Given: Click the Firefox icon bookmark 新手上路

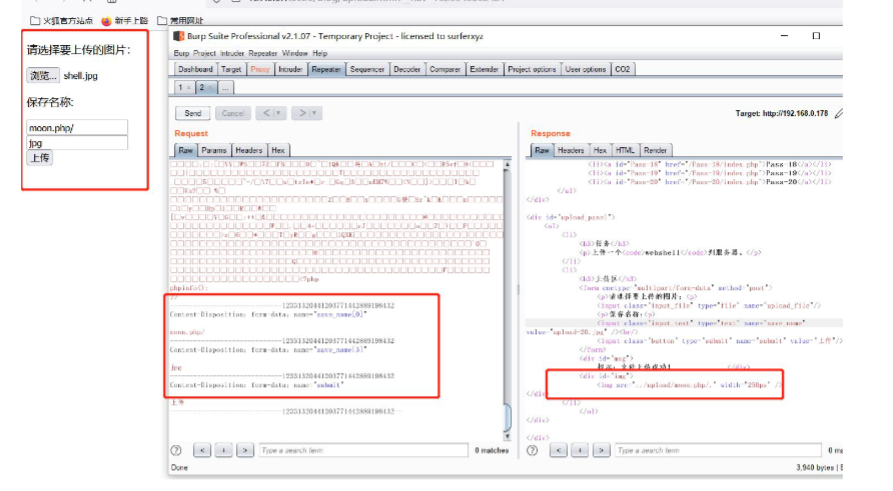Looking at the screenshot, I should coord(107,20).
